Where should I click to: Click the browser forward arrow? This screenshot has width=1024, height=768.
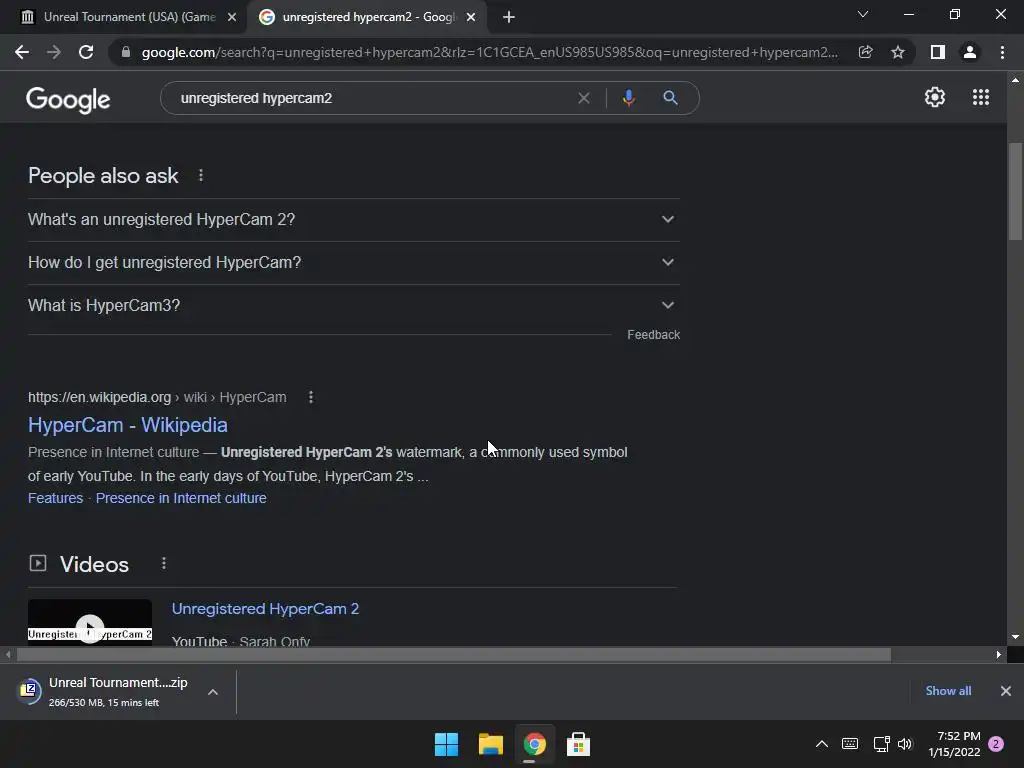click(x=54, y=52)
